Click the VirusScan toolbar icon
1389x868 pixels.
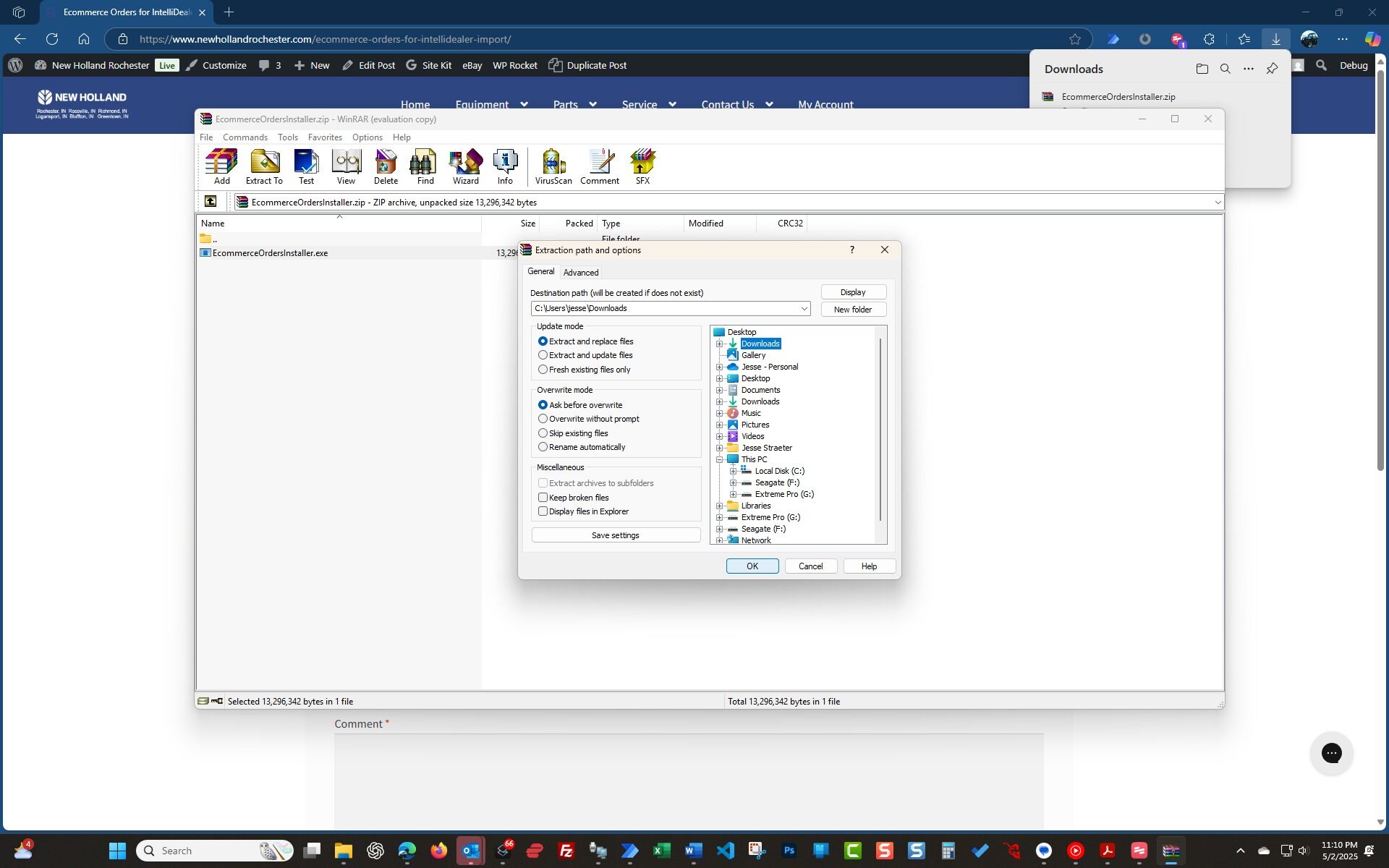click(x=553, y=167)
